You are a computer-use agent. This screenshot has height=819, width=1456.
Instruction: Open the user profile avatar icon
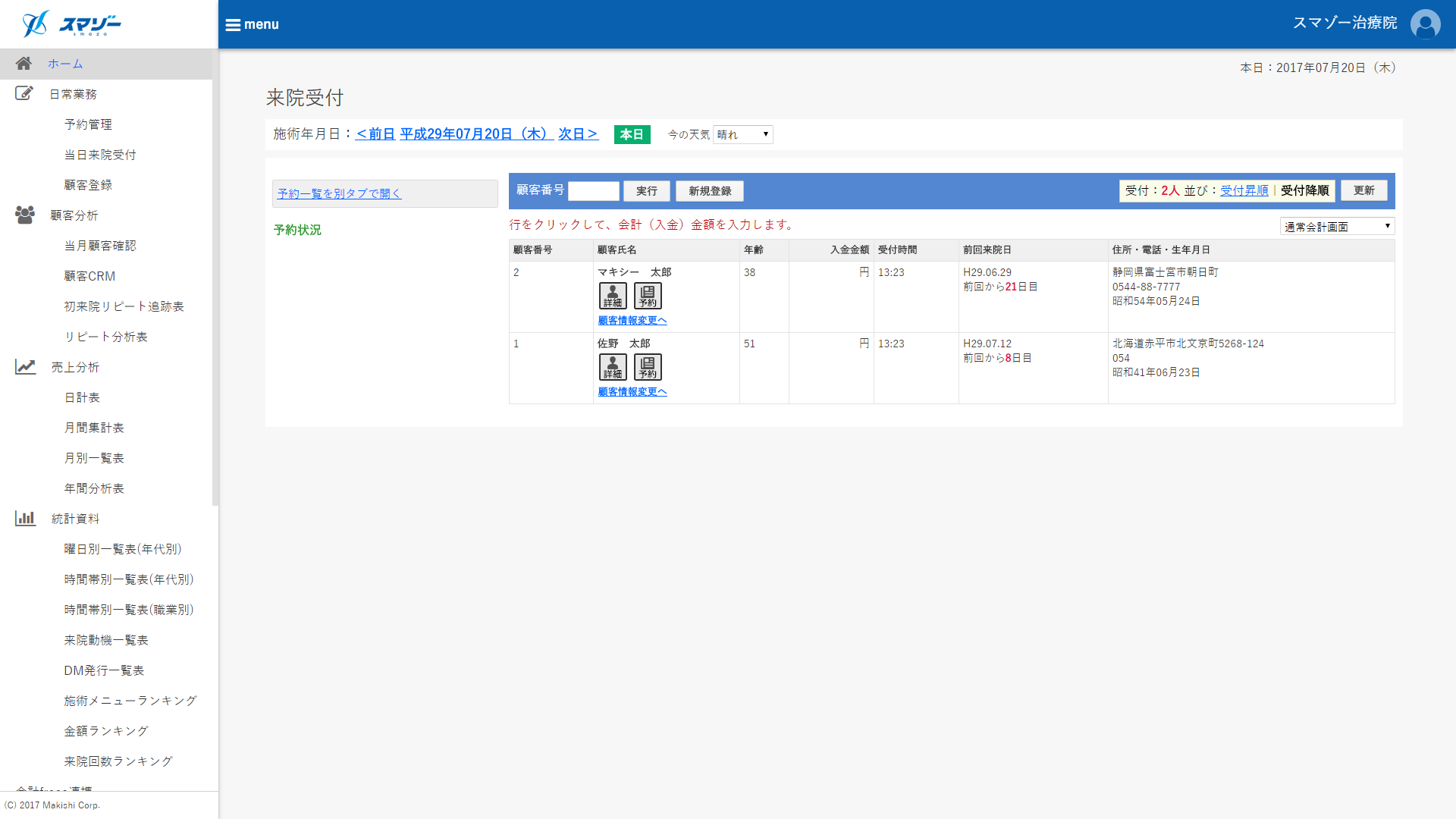click(x=1425, y=24)
